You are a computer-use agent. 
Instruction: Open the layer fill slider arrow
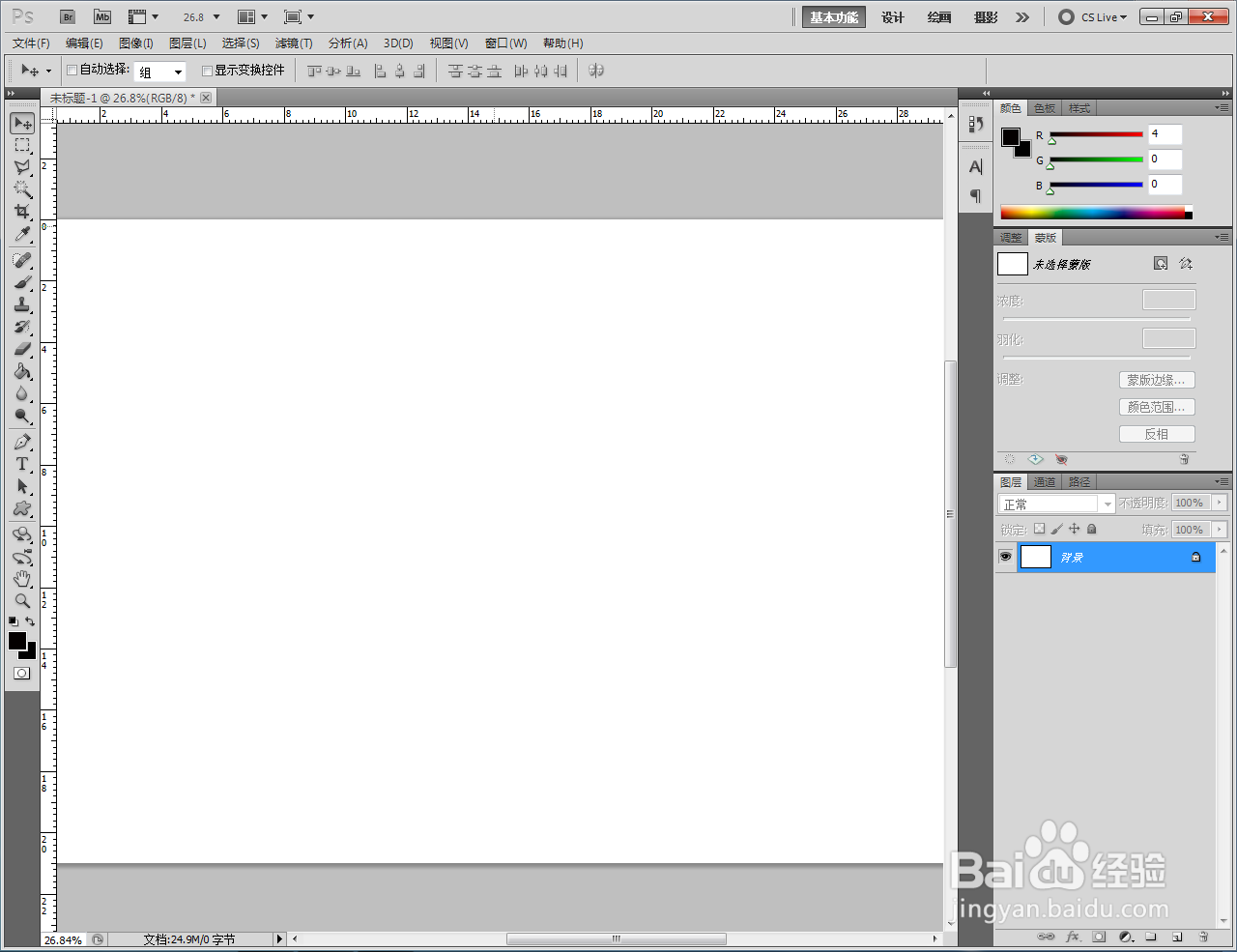point(1220,530)
